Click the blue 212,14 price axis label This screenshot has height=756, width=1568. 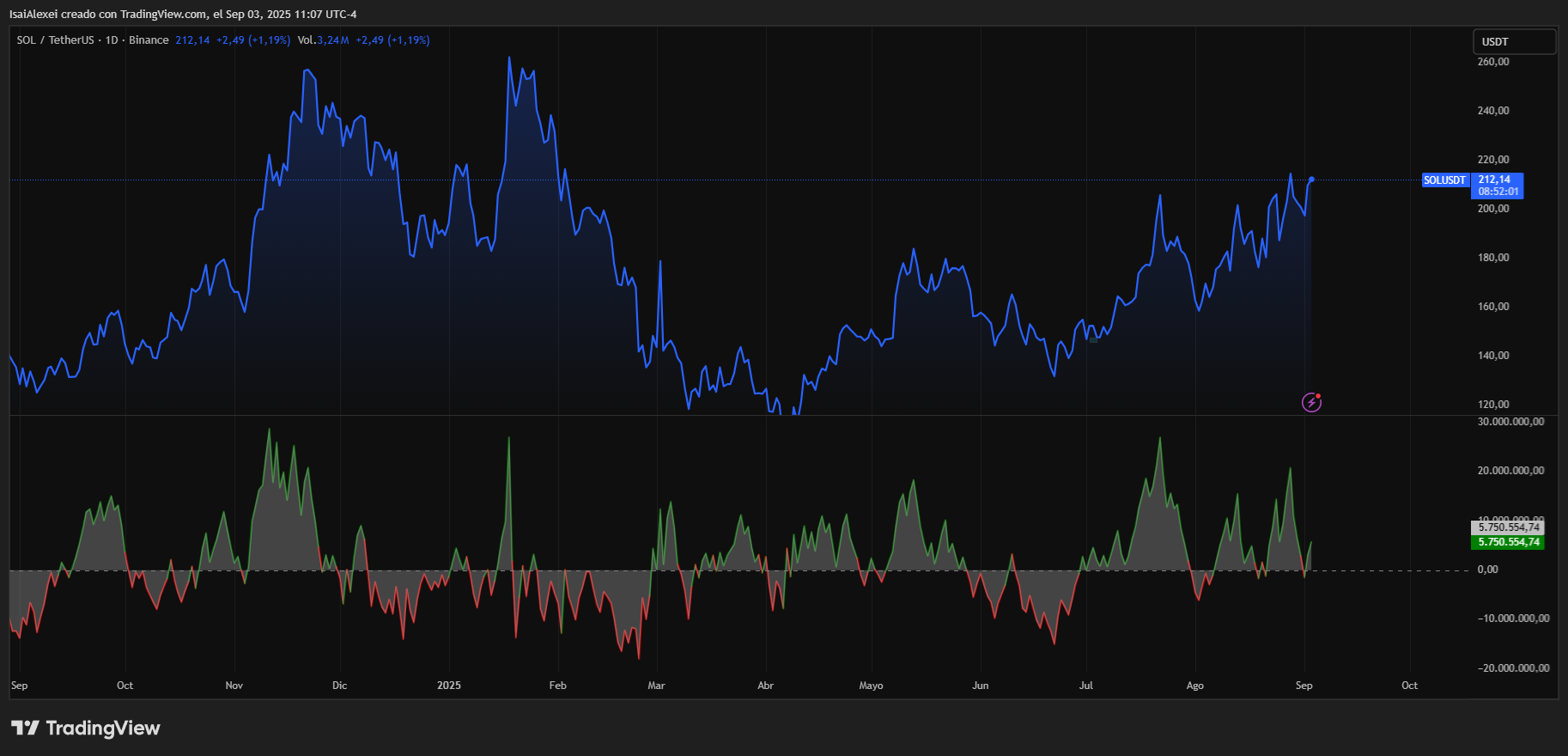click(x=1497, y=186)
